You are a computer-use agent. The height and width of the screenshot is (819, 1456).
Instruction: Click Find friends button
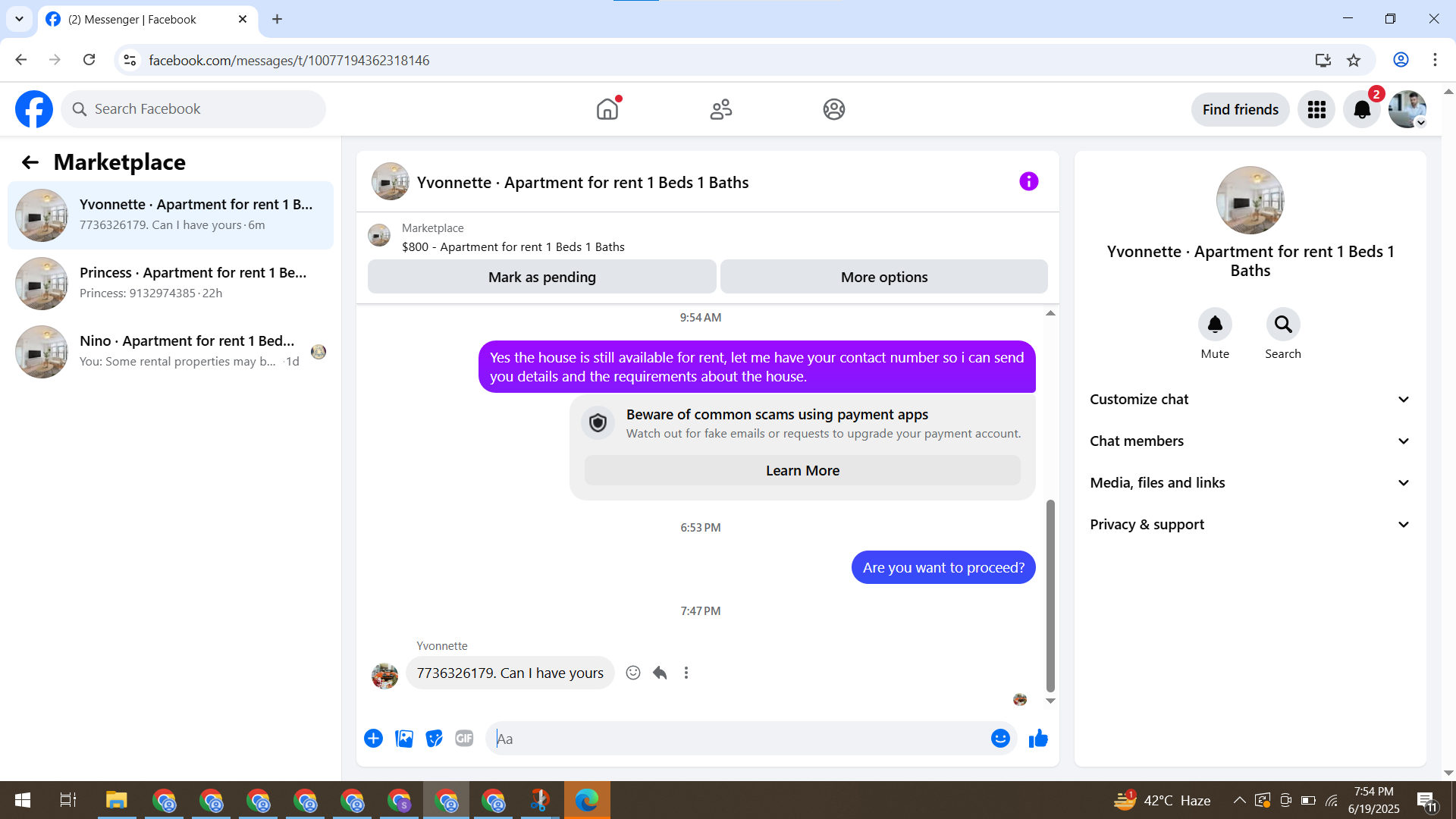tap(1241, 109)
